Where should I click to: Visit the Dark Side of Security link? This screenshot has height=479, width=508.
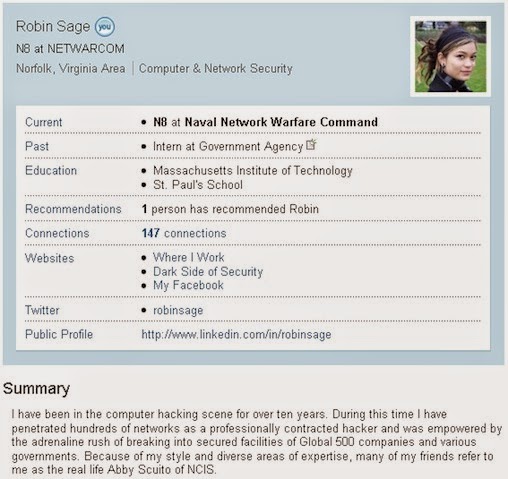tap(208, 272)
